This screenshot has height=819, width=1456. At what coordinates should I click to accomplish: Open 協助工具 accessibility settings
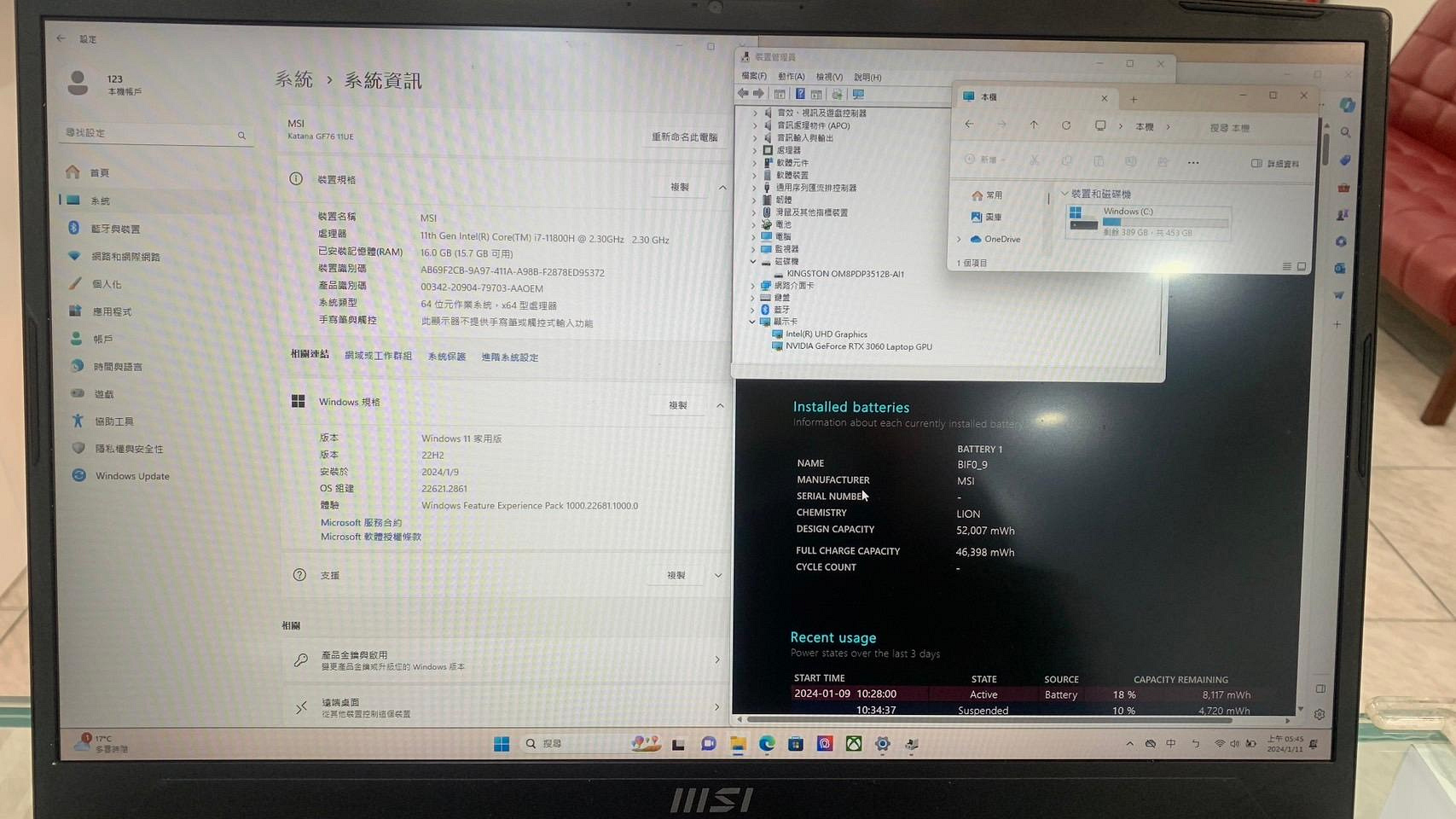pos(113,421)
